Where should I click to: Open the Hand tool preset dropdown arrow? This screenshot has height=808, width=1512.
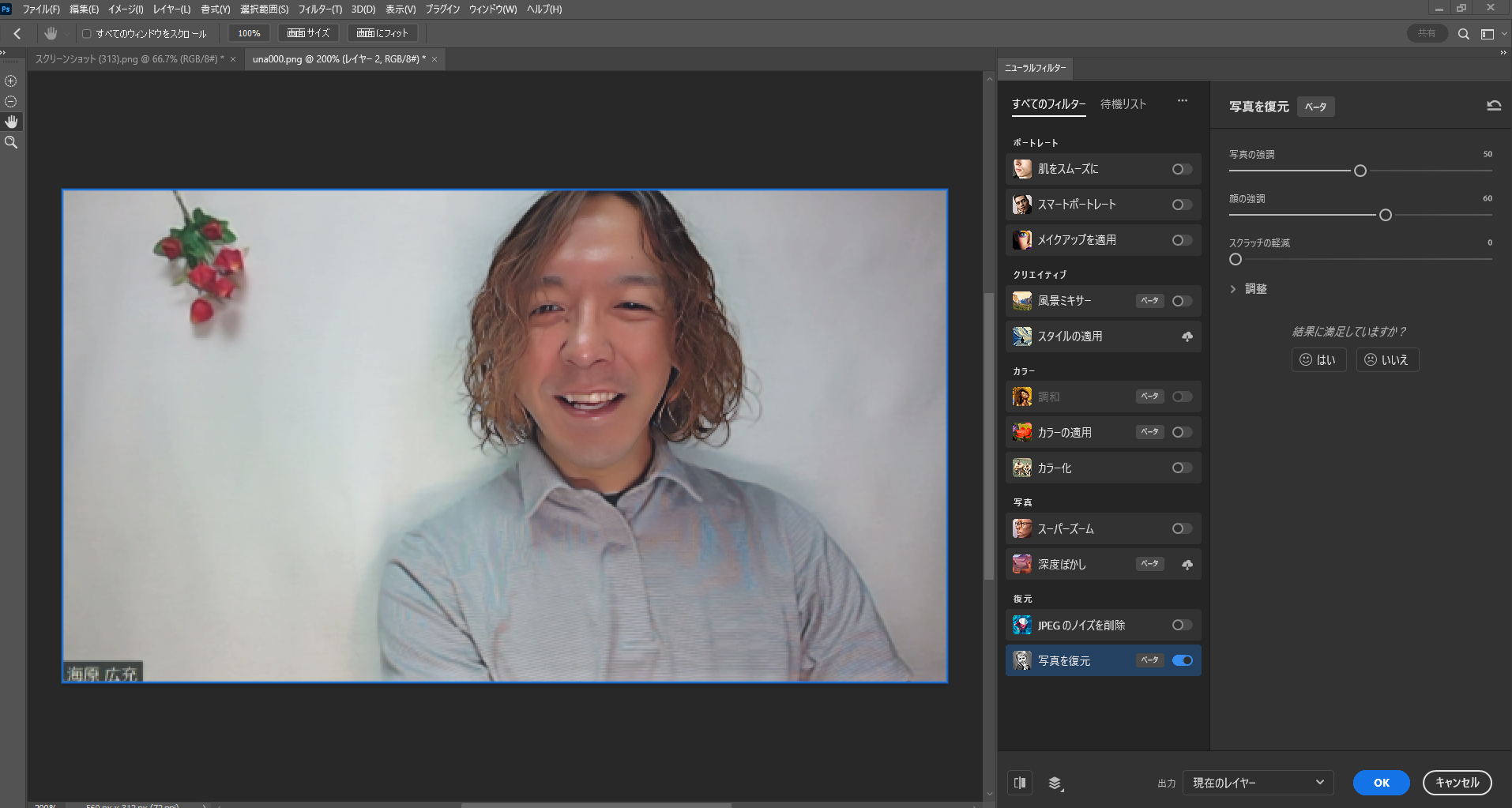click(66, 34)
